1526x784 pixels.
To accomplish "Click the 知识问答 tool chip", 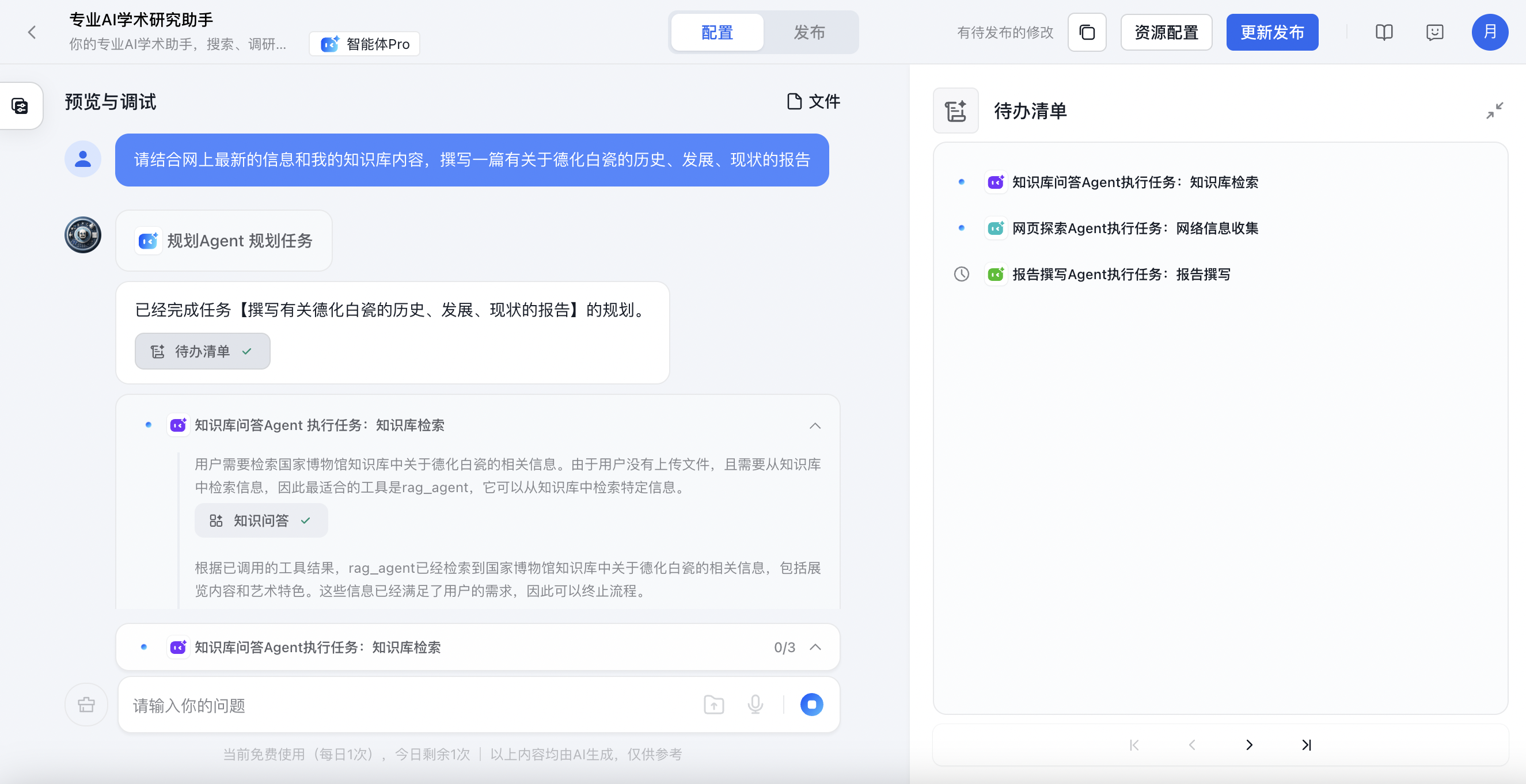I will click(261, 520).
